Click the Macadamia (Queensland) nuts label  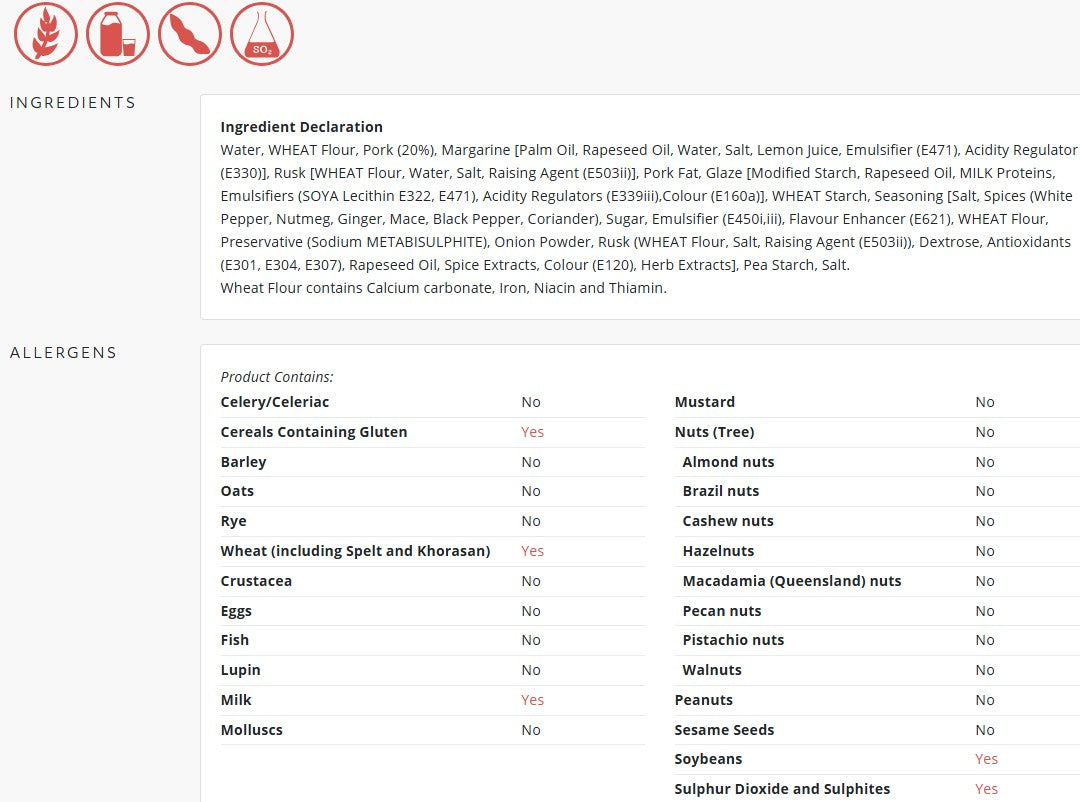tap(792, 581)
